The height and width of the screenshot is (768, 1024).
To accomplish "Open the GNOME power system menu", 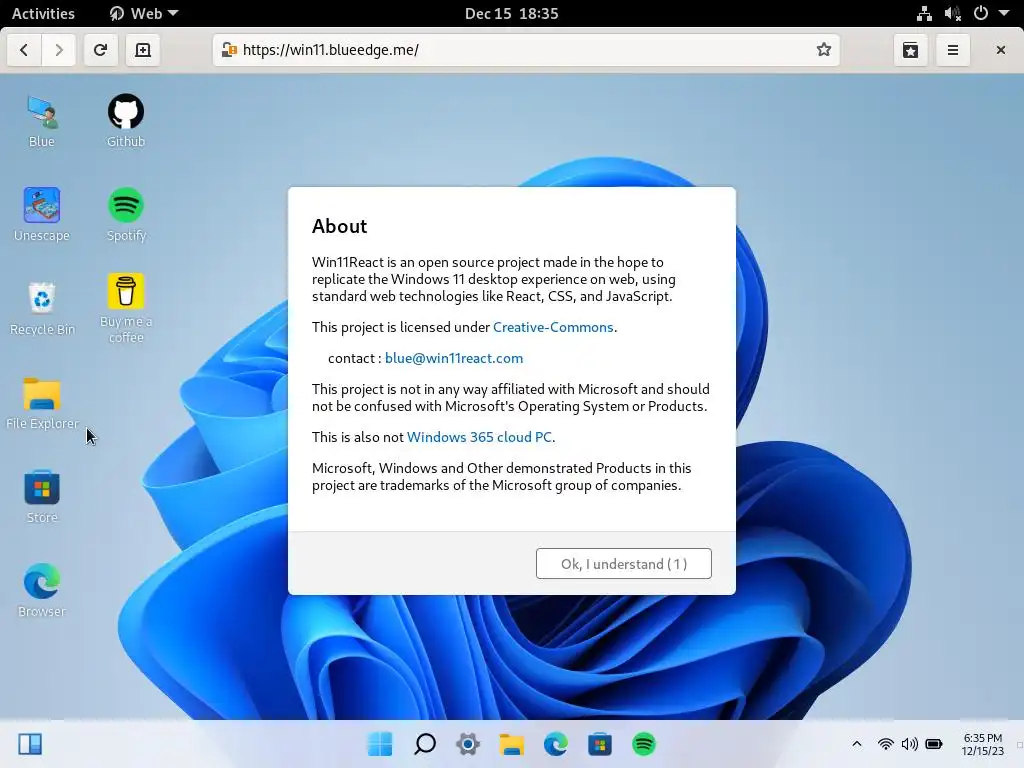I will pos(981,13).
